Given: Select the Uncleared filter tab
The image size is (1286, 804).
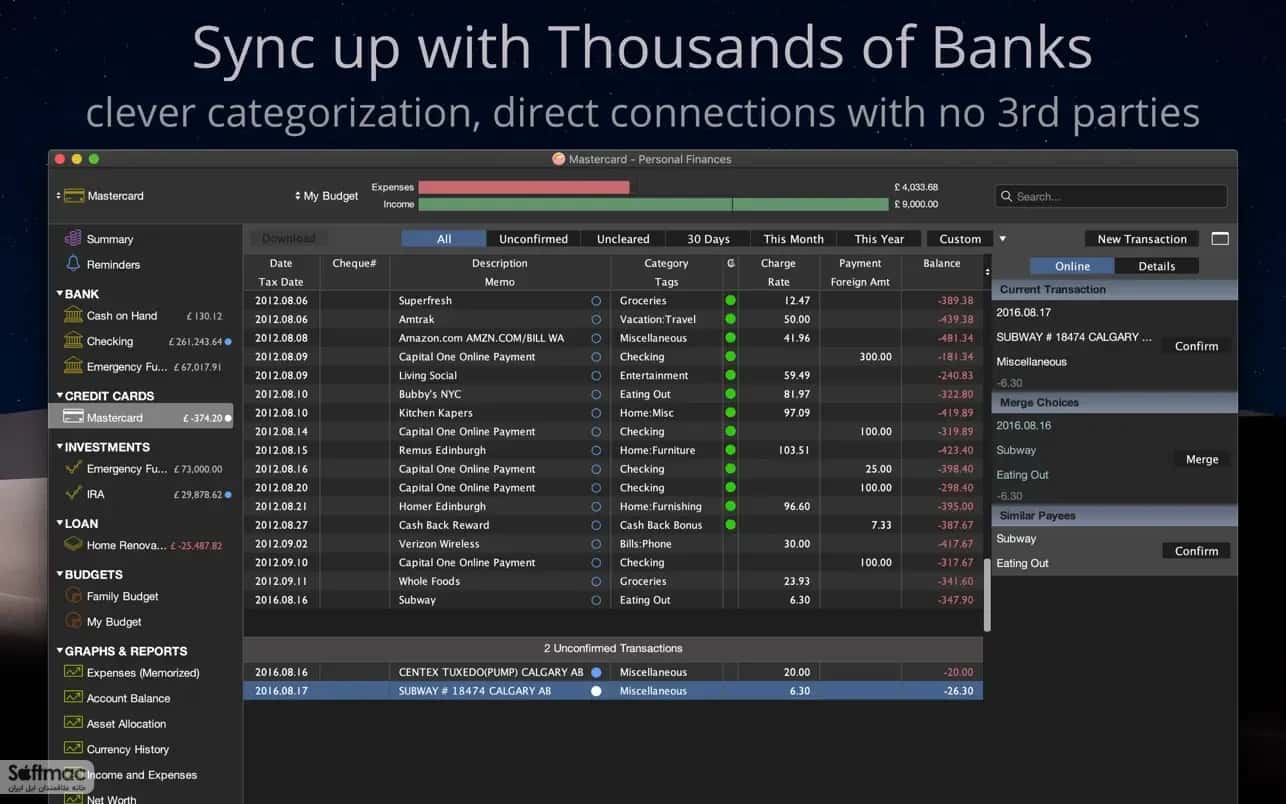Looking at the screenshot, I should pos(623,239).
